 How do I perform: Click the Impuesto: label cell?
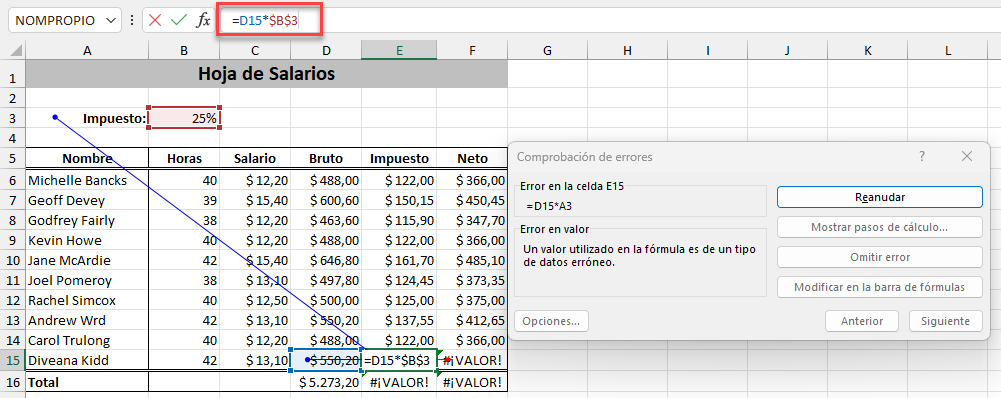click(87, 118)
